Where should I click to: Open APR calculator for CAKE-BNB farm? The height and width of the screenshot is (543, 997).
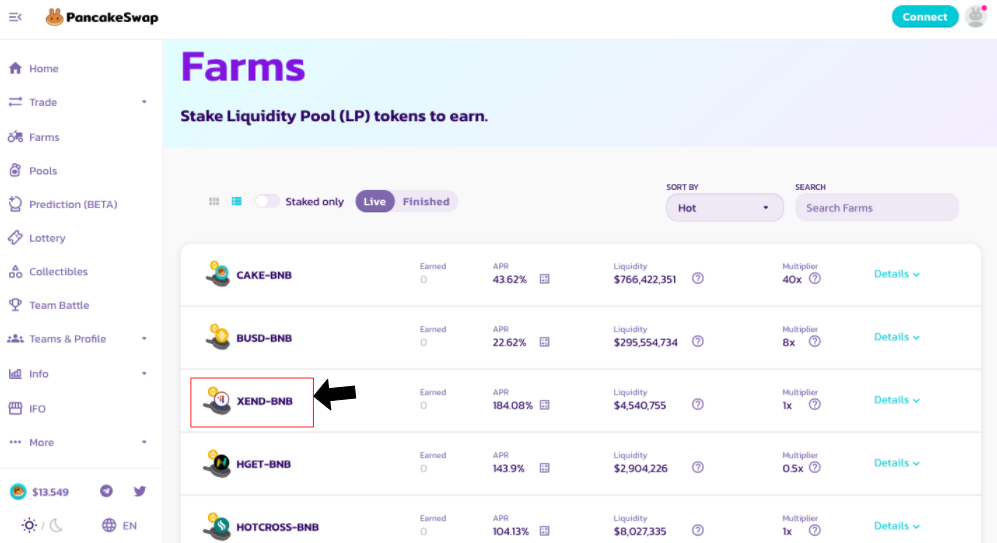pos(545,279)
